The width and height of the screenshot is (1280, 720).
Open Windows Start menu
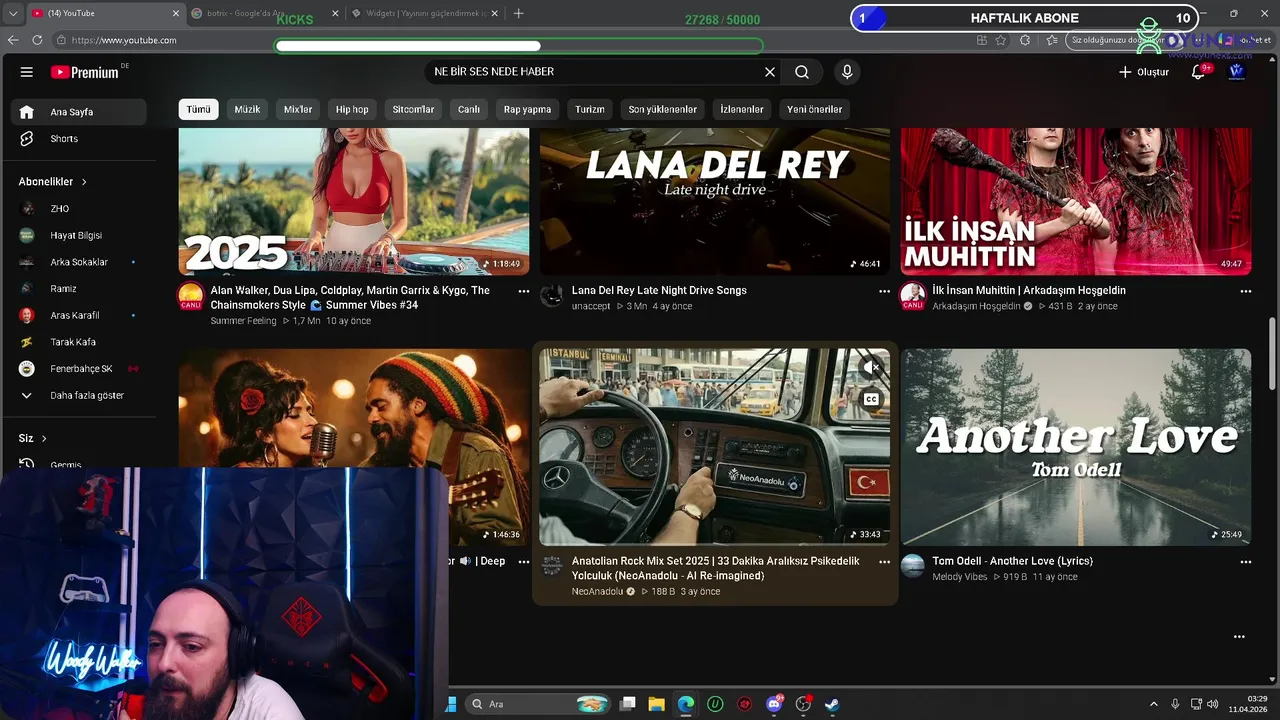pos(451,704)
